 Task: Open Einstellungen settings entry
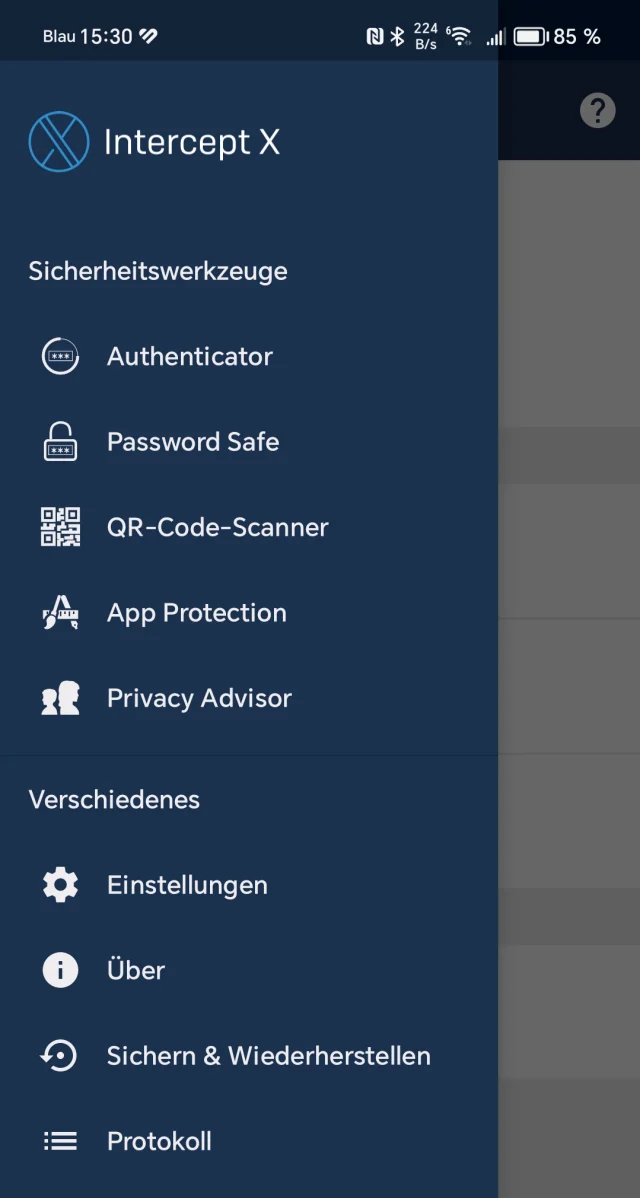click(187, 885)
